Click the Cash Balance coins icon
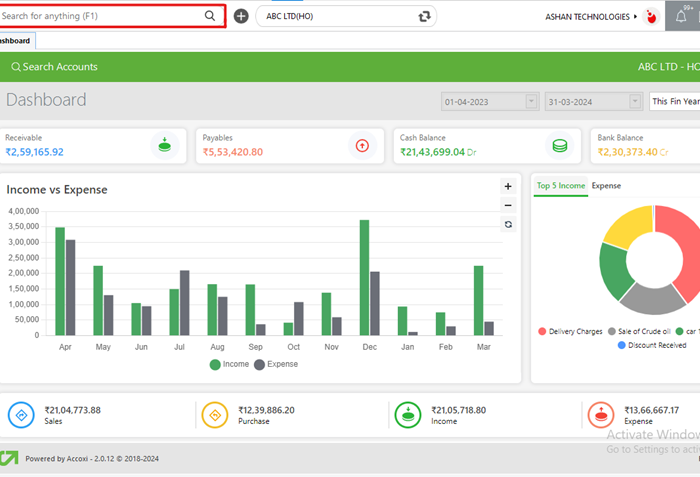 [560, 145]
